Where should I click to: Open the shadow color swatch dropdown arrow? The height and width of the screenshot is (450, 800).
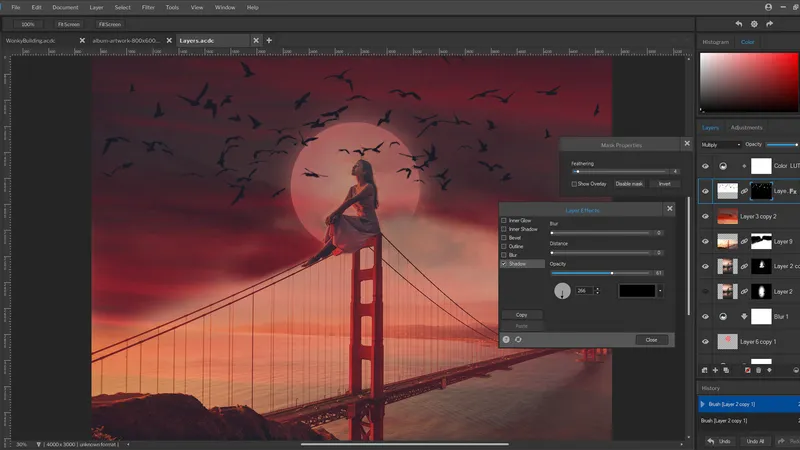[x=660, y=291]
